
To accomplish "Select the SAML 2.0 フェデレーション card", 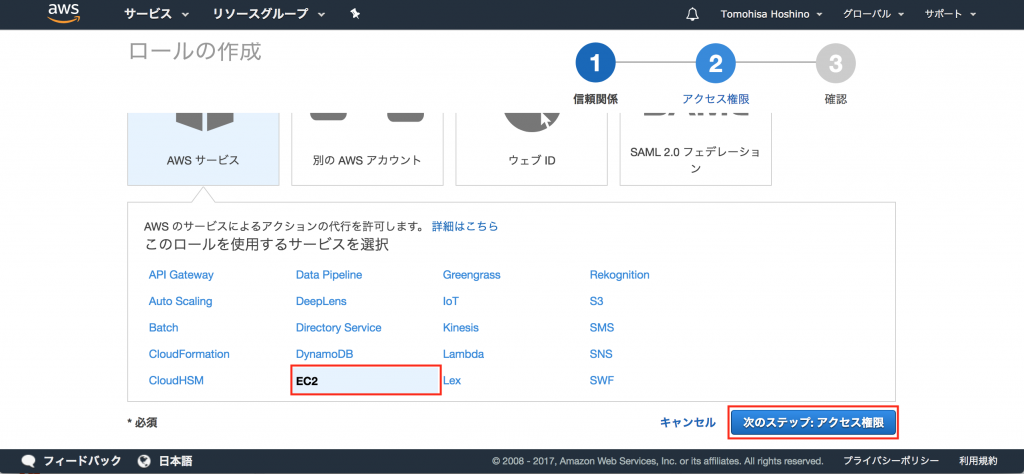I will pyautogui.click(x=696, y=150).
